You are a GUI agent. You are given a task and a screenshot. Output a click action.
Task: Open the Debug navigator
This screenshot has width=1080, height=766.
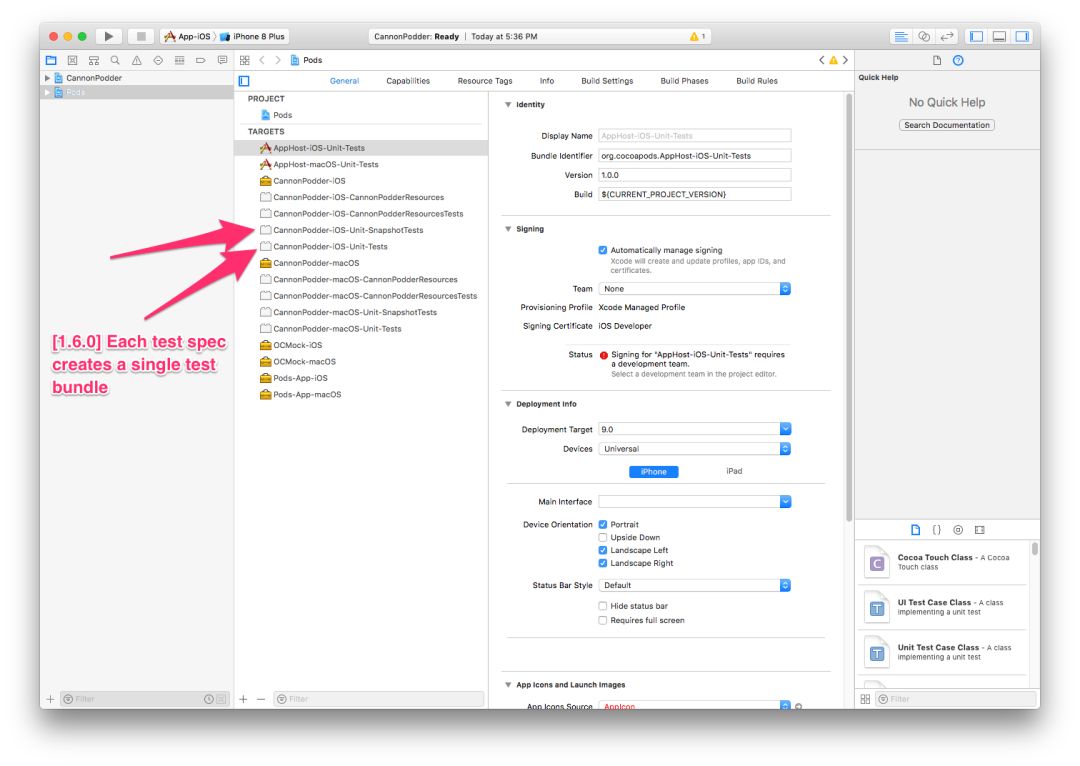[x=179, y=61]
